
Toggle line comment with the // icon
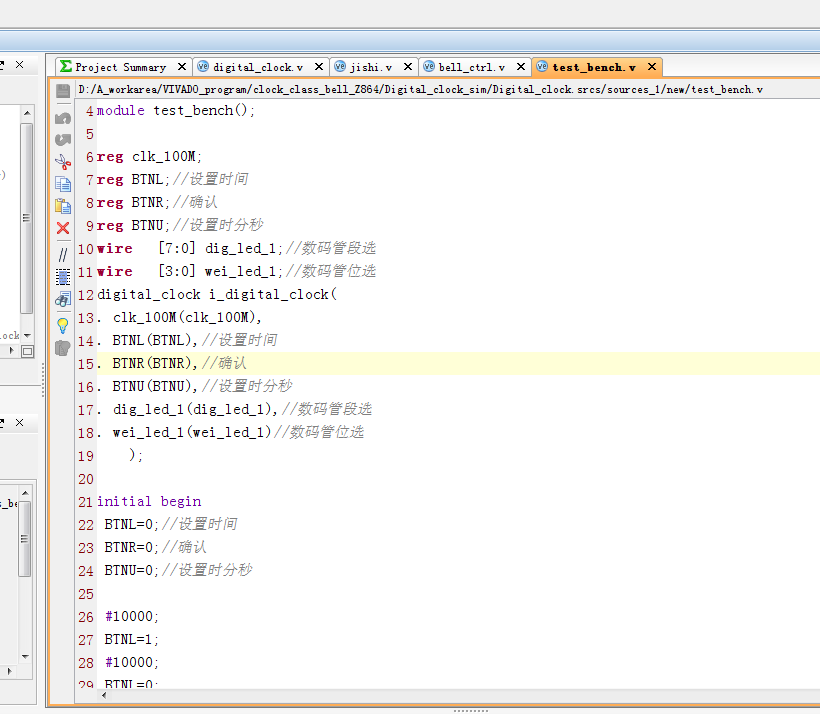pos(63,254)
